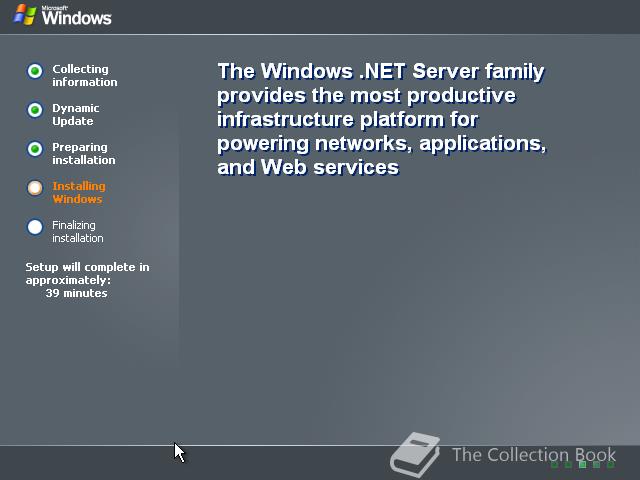Click the green Preparing installation step indicator
Screen dimensions: 640x480
[35, 149]
